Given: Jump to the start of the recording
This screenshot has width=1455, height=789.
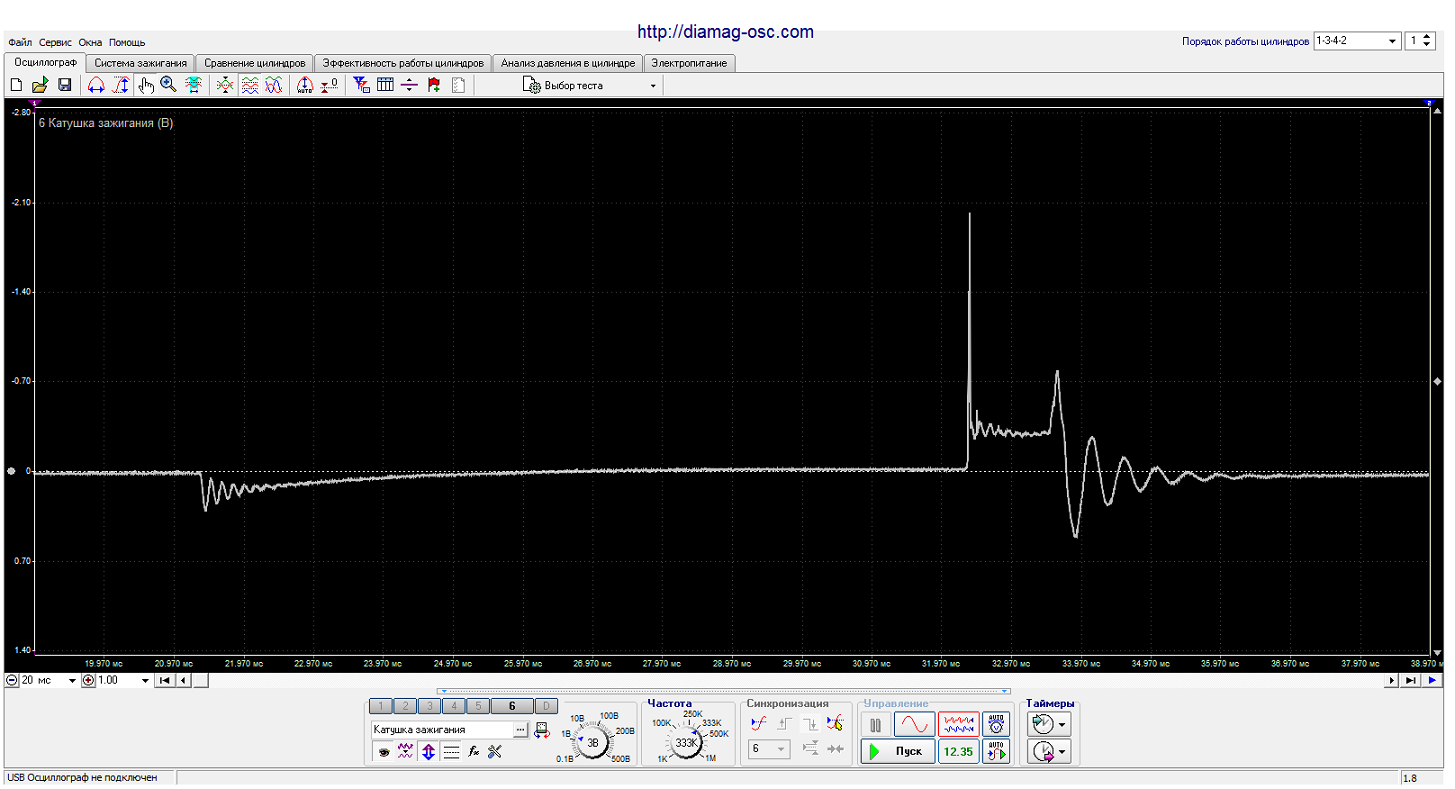Looking at the screenshot, I should click(x=166, y=681).
